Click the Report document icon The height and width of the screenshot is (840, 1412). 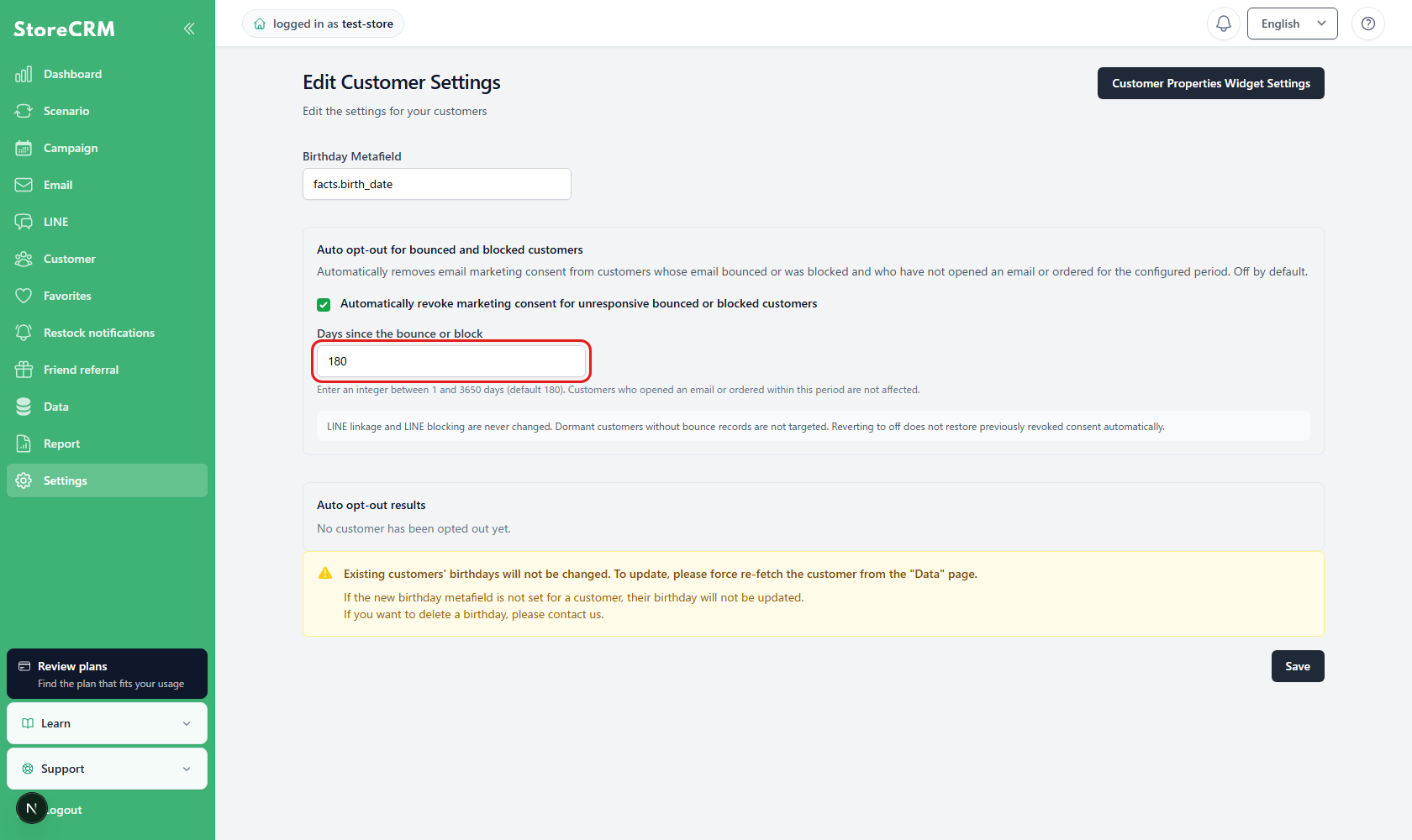[24, 444]
